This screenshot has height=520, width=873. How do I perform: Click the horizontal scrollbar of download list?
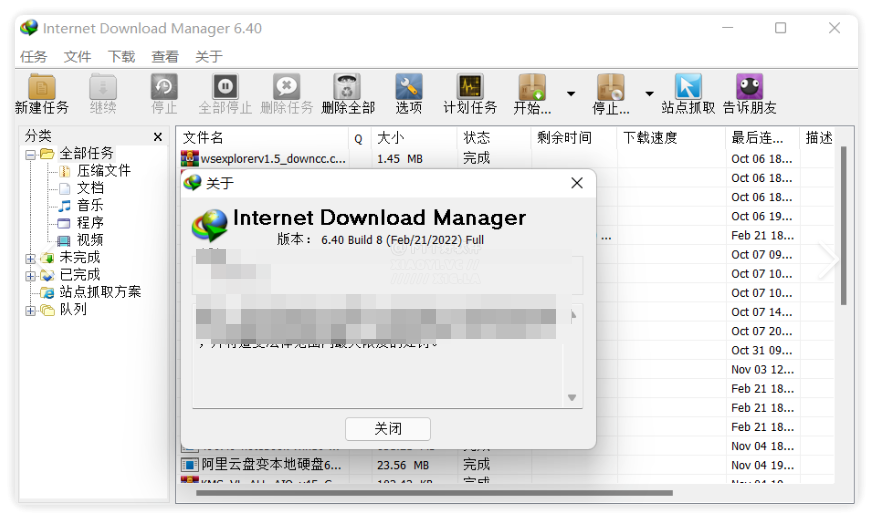coord(434,493)
